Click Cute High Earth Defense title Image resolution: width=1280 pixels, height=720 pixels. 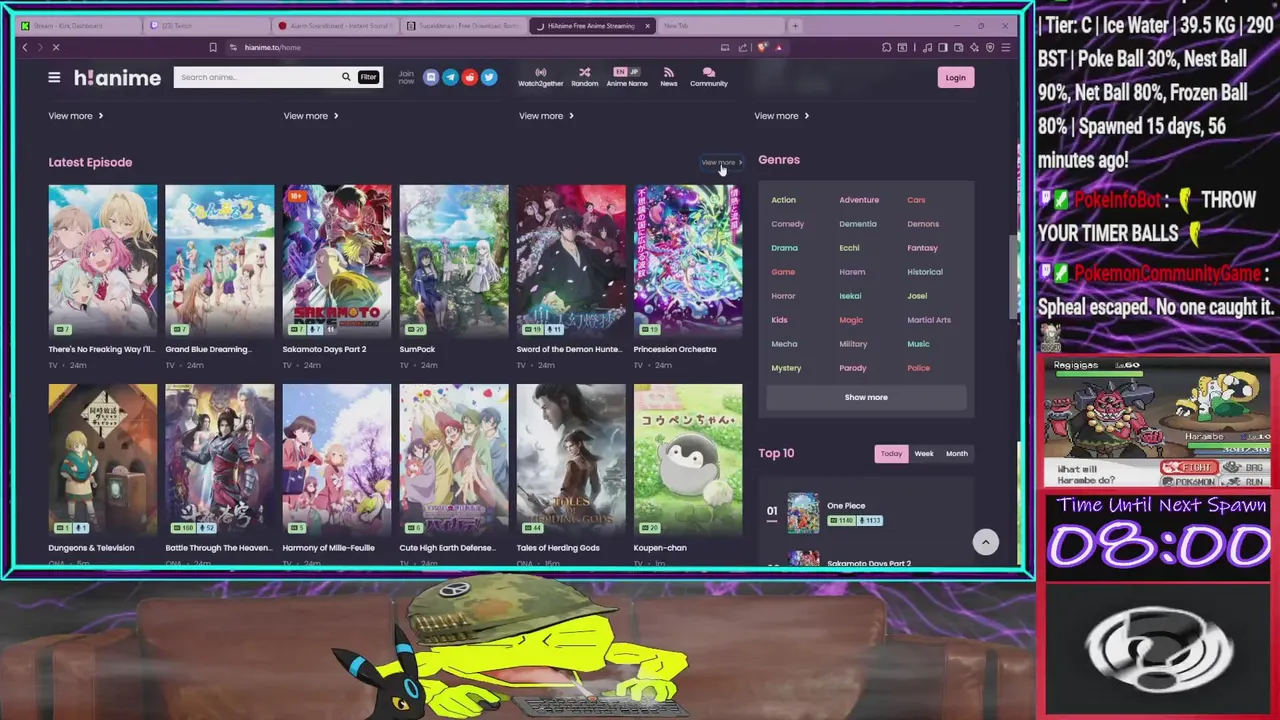pyautogui.click(x=447, y=548)
